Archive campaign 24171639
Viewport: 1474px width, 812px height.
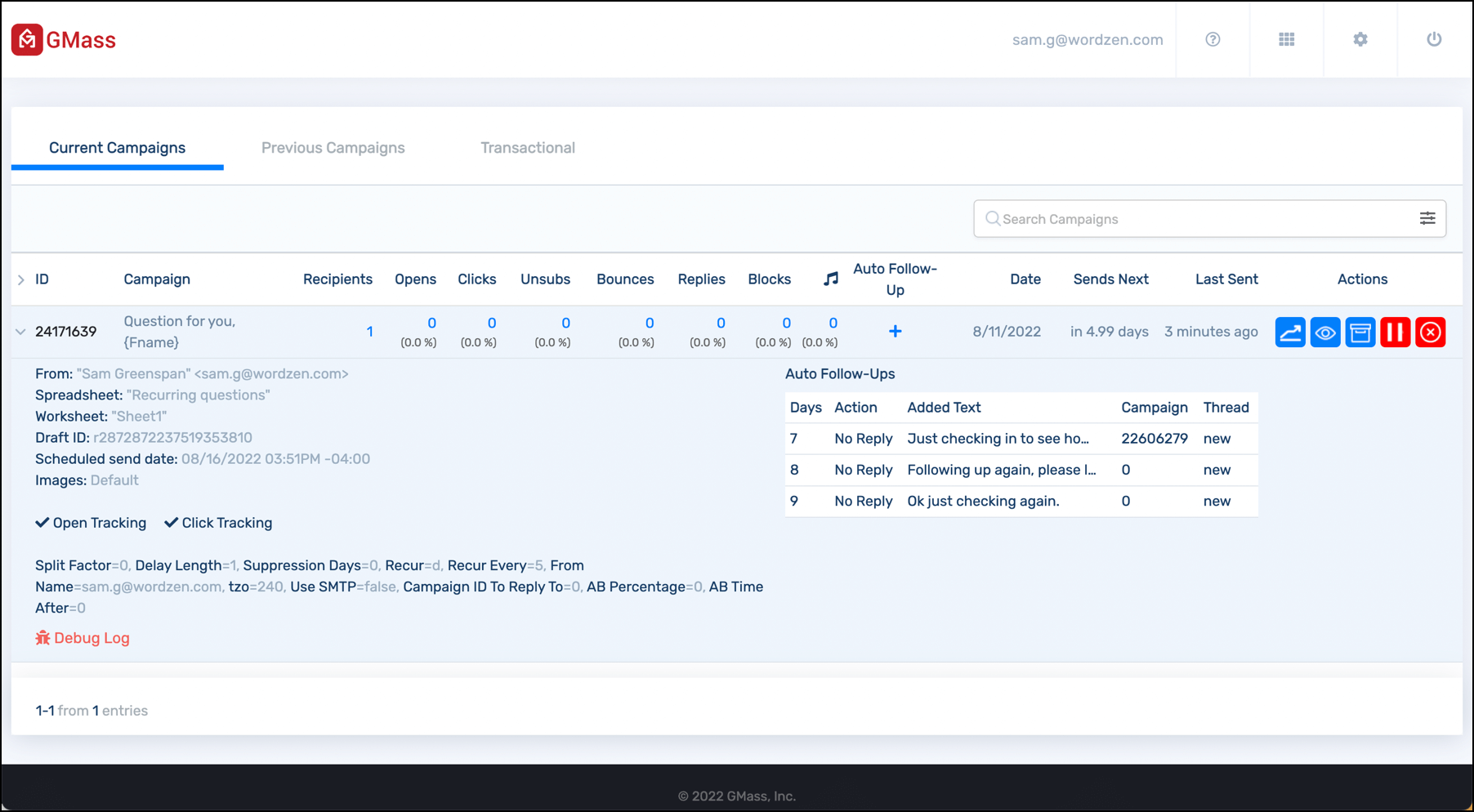point(1360,332)
